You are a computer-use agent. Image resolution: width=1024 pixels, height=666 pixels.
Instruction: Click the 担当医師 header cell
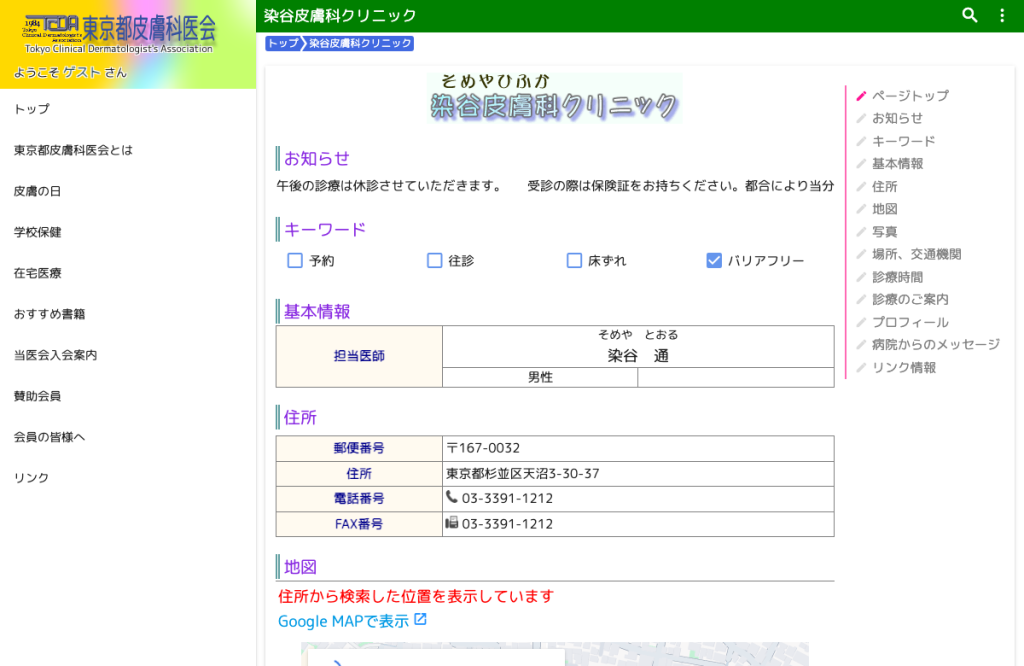tap(359, 356)
